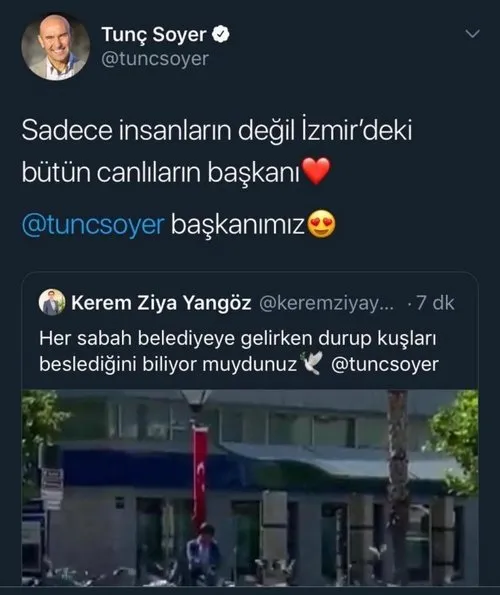This screenshot has width=500, height=595.
Task: Open the Kerem Ziya Yangöz author name
Action: click(161, 303)
